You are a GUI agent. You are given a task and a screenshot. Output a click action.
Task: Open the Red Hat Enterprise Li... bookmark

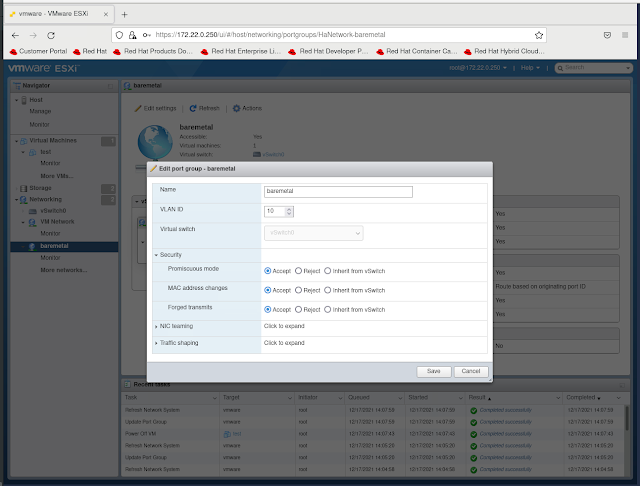point(241,51)
